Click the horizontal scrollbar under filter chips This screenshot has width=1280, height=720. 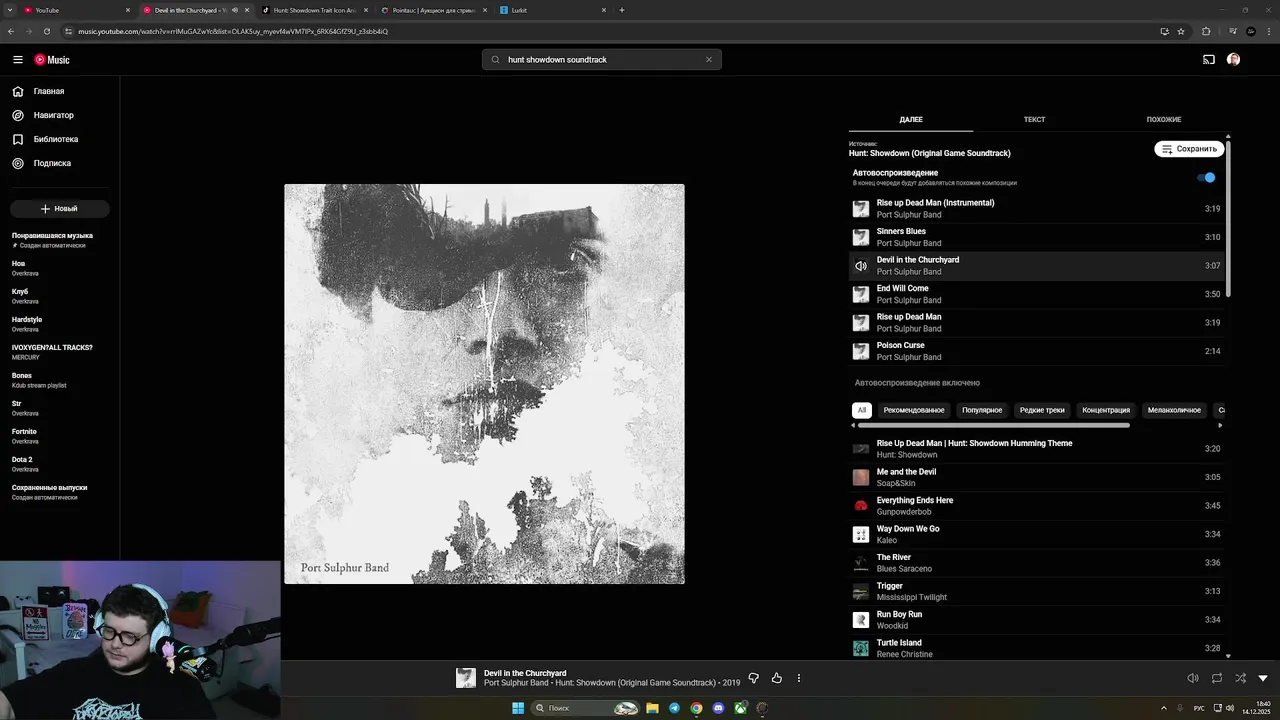pyautogui.click(x=995, y=425)
